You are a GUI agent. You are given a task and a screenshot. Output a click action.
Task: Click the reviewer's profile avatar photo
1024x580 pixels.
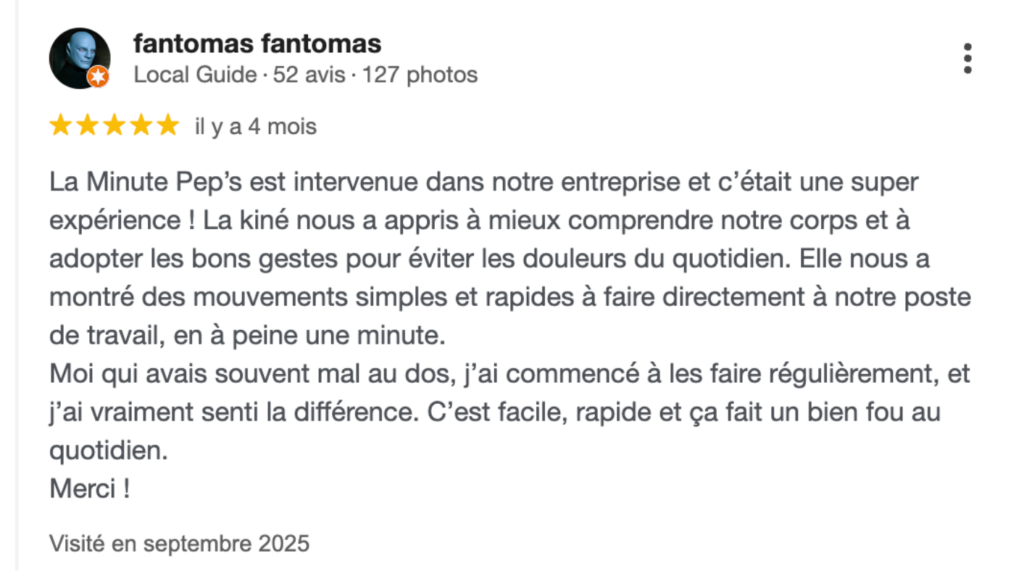click(78, 57)
